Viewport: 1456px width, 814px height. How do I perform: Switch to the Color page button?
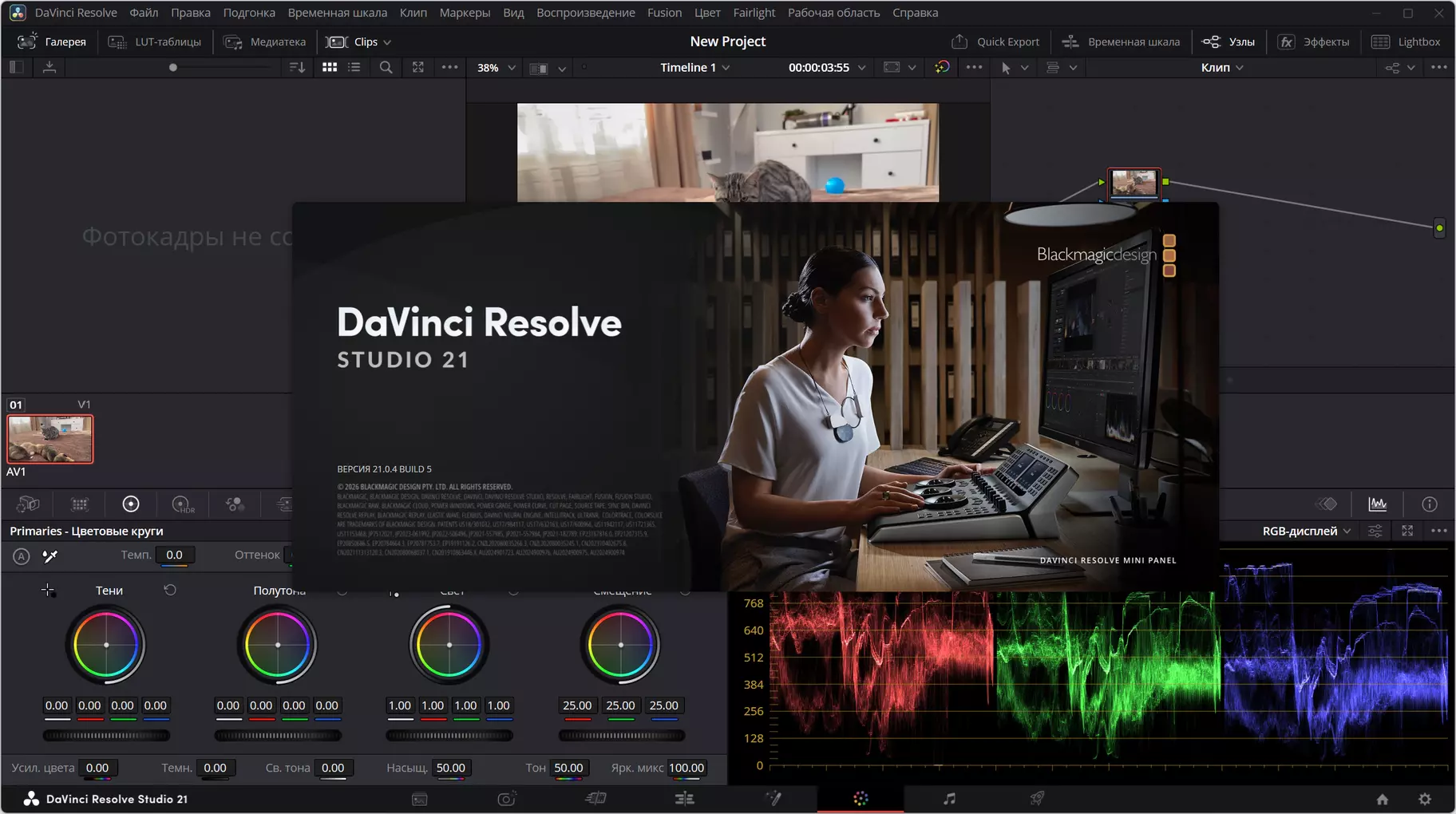861,799
